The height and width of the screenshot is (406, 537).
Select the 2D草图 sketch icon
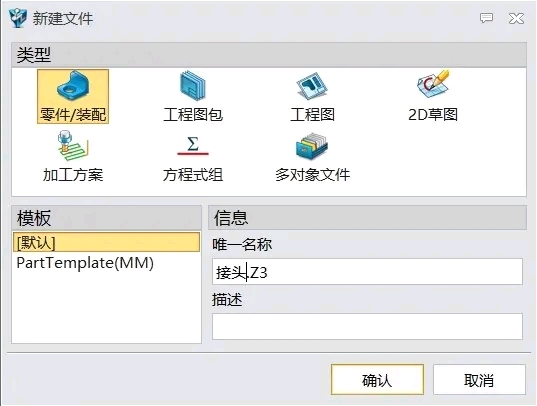coord(433,84)
